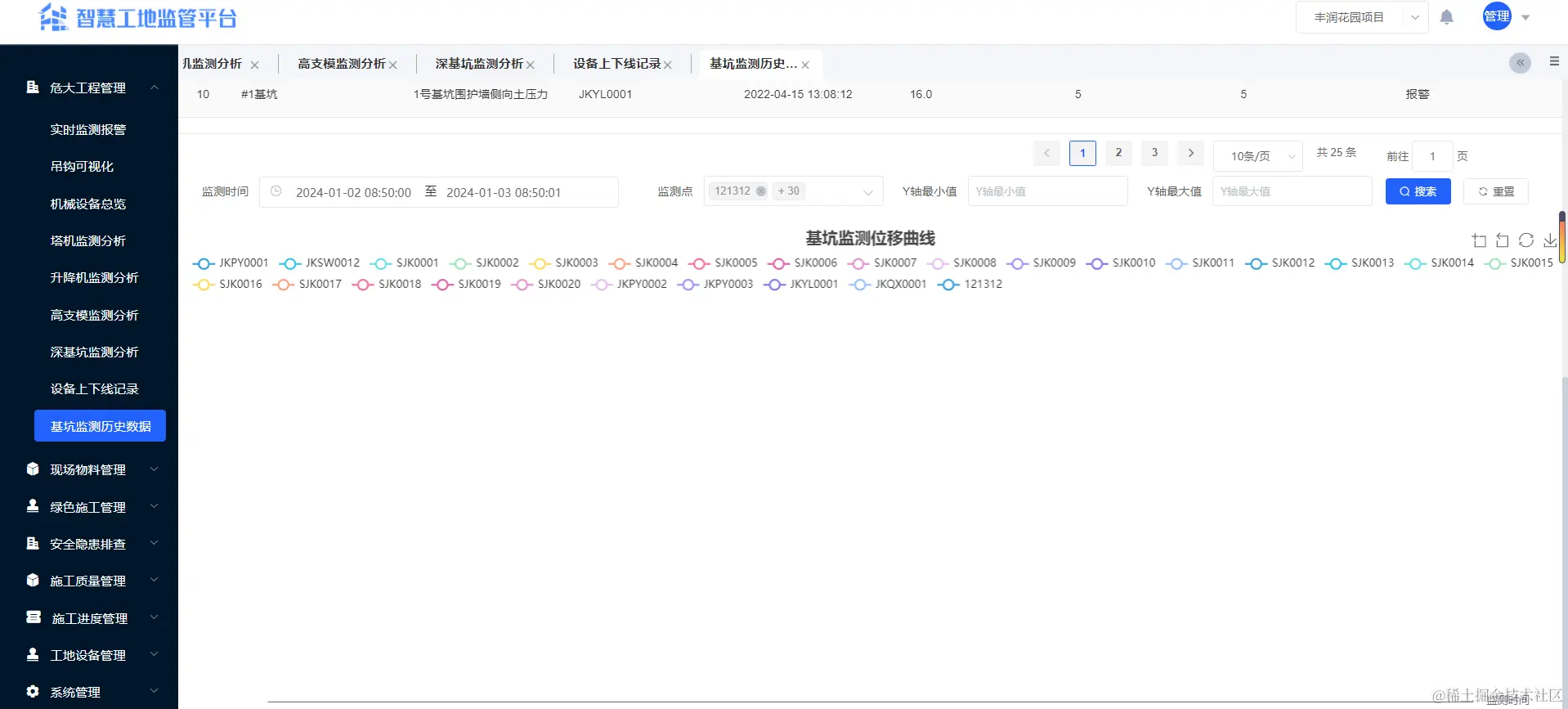Toggle the SJK0015 legend series
1568x709 pixels.
(1519, 263)
